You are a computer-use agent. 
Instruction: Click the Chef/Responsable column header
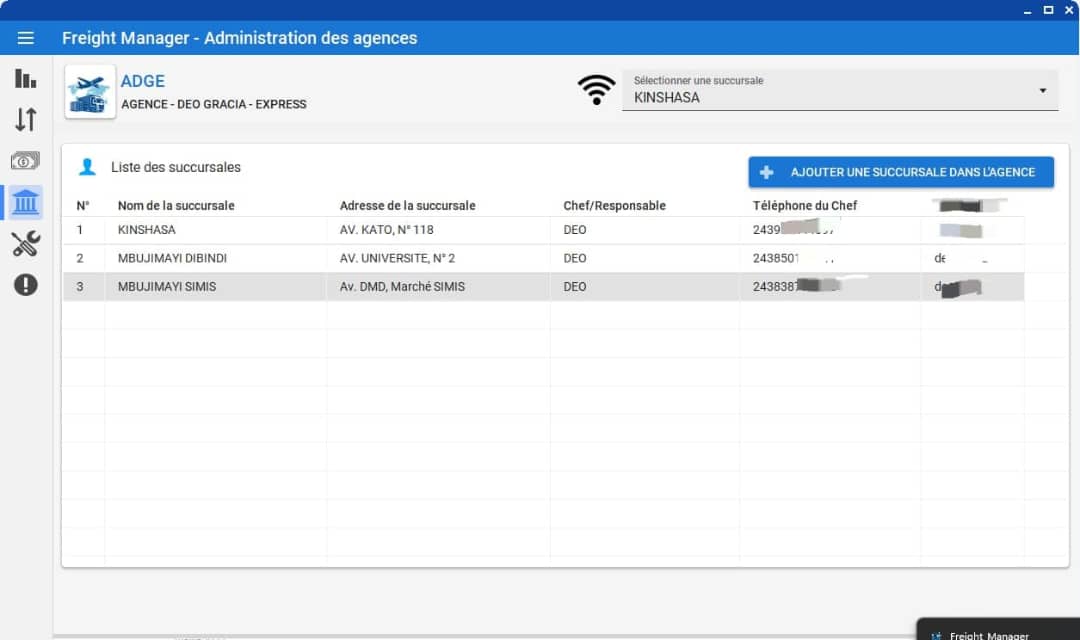(614, 205)
